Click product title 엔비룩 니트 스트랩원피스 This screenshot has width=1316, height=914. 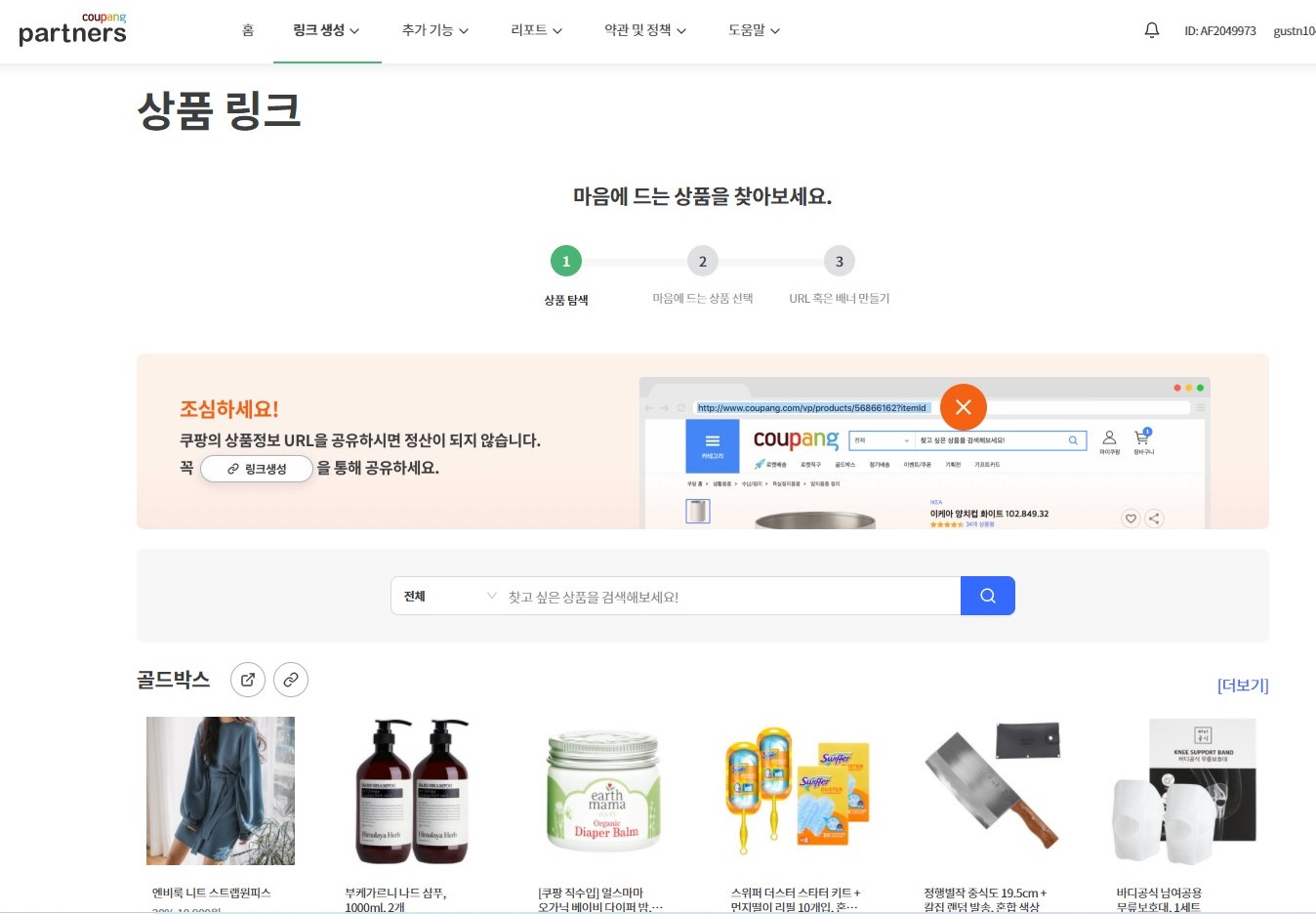pos(211,893)
